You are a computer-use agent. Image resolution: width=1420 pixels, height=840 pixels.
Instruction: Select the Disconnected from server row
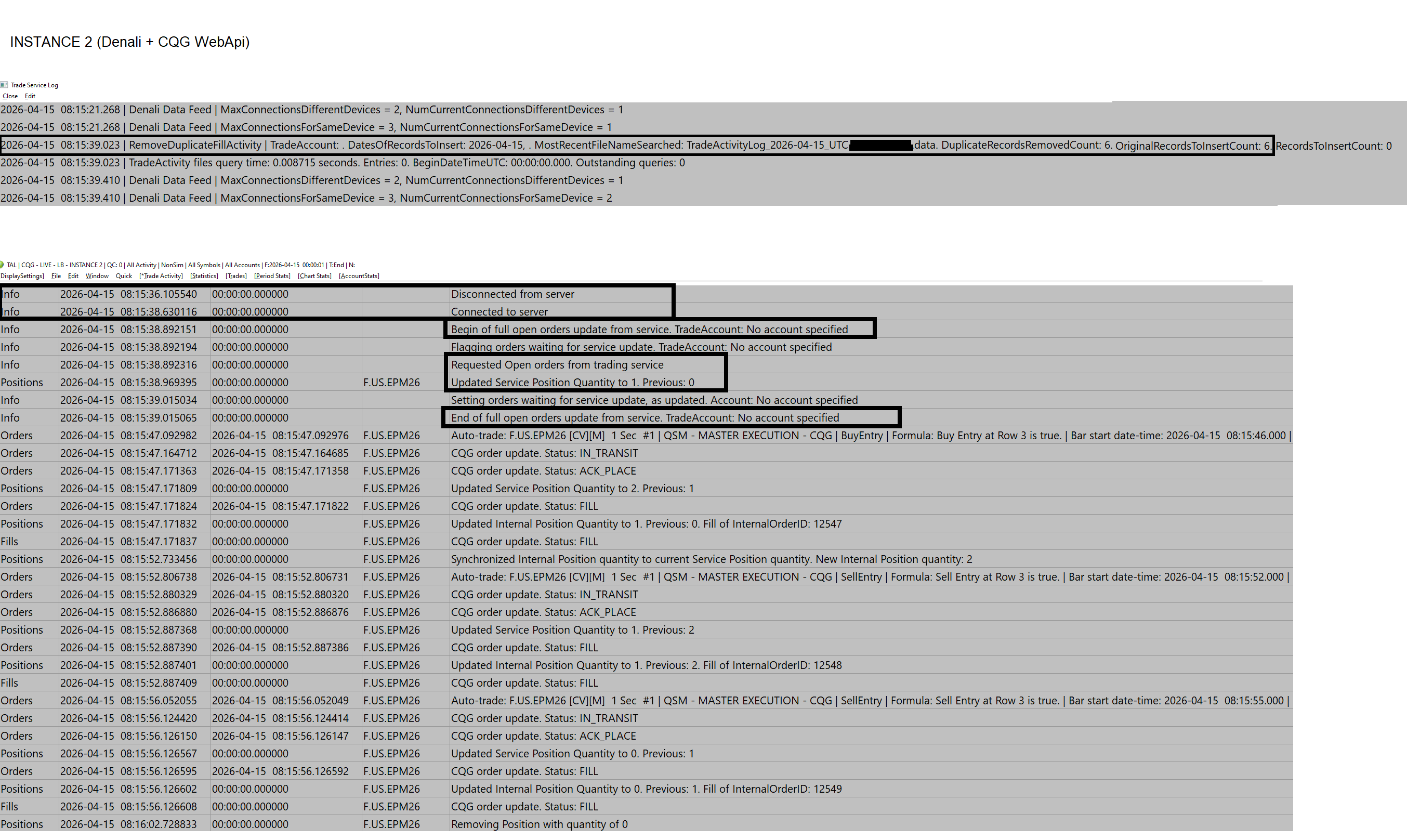[x=512, y=294]
